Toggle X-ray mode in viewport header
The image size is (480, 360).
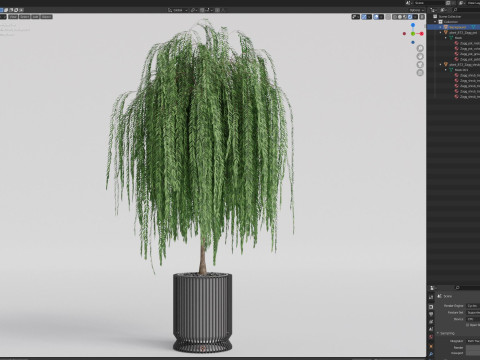coord(388,17)
